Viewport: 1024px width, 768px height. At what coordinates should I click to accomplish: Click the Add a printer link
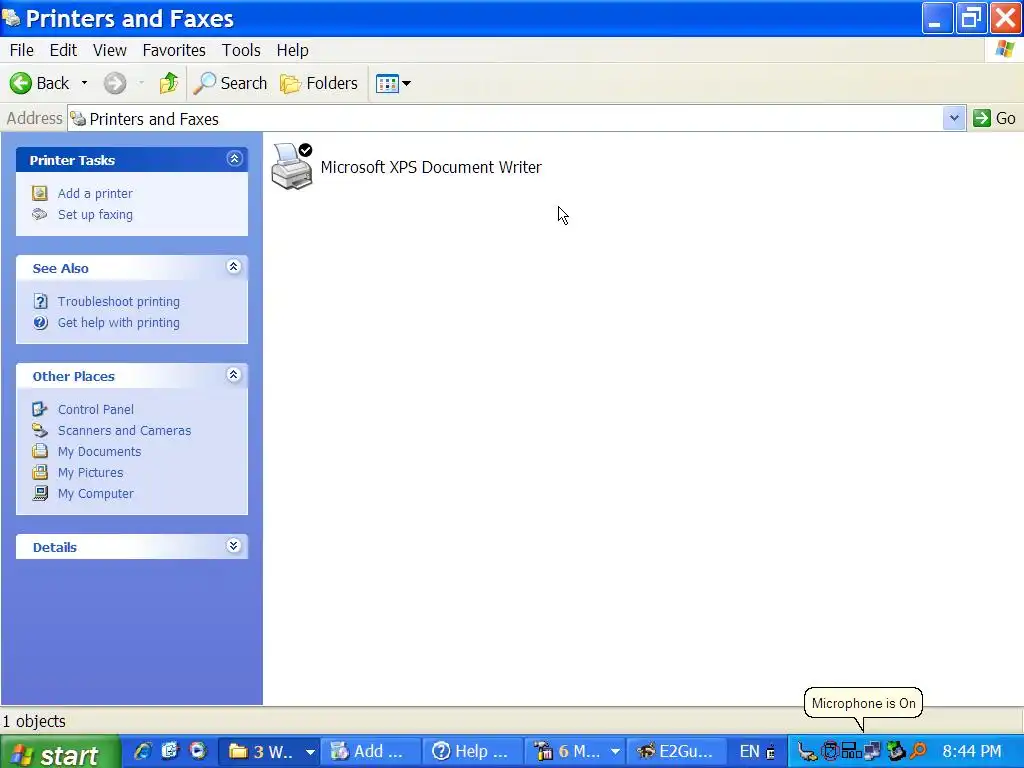(x=95, y=193)
